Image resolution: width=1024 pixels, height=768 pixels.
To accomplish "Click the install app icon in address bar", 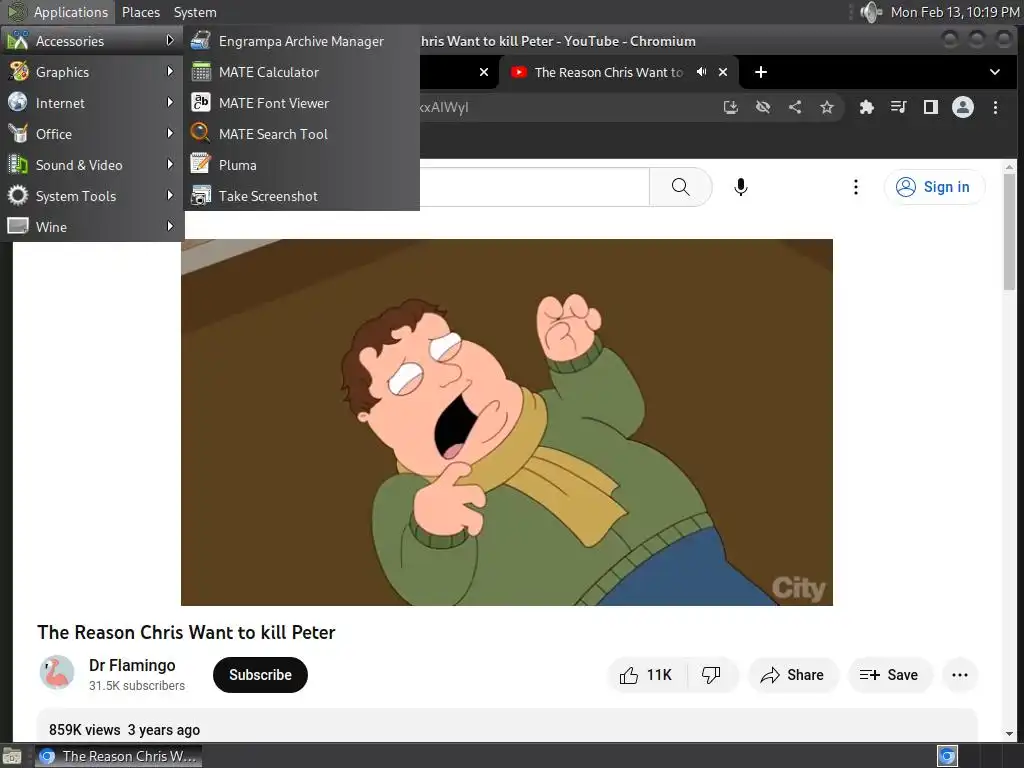I will pos(731,107).
